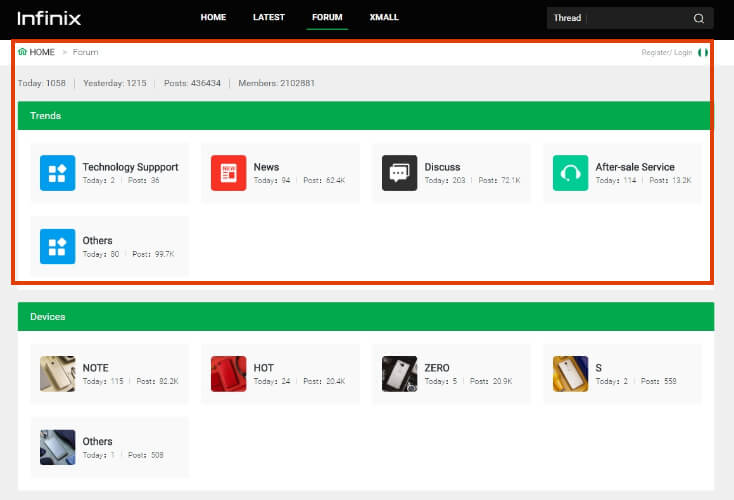
Task: Open the NOTE device board title
Action: [95, 368]
